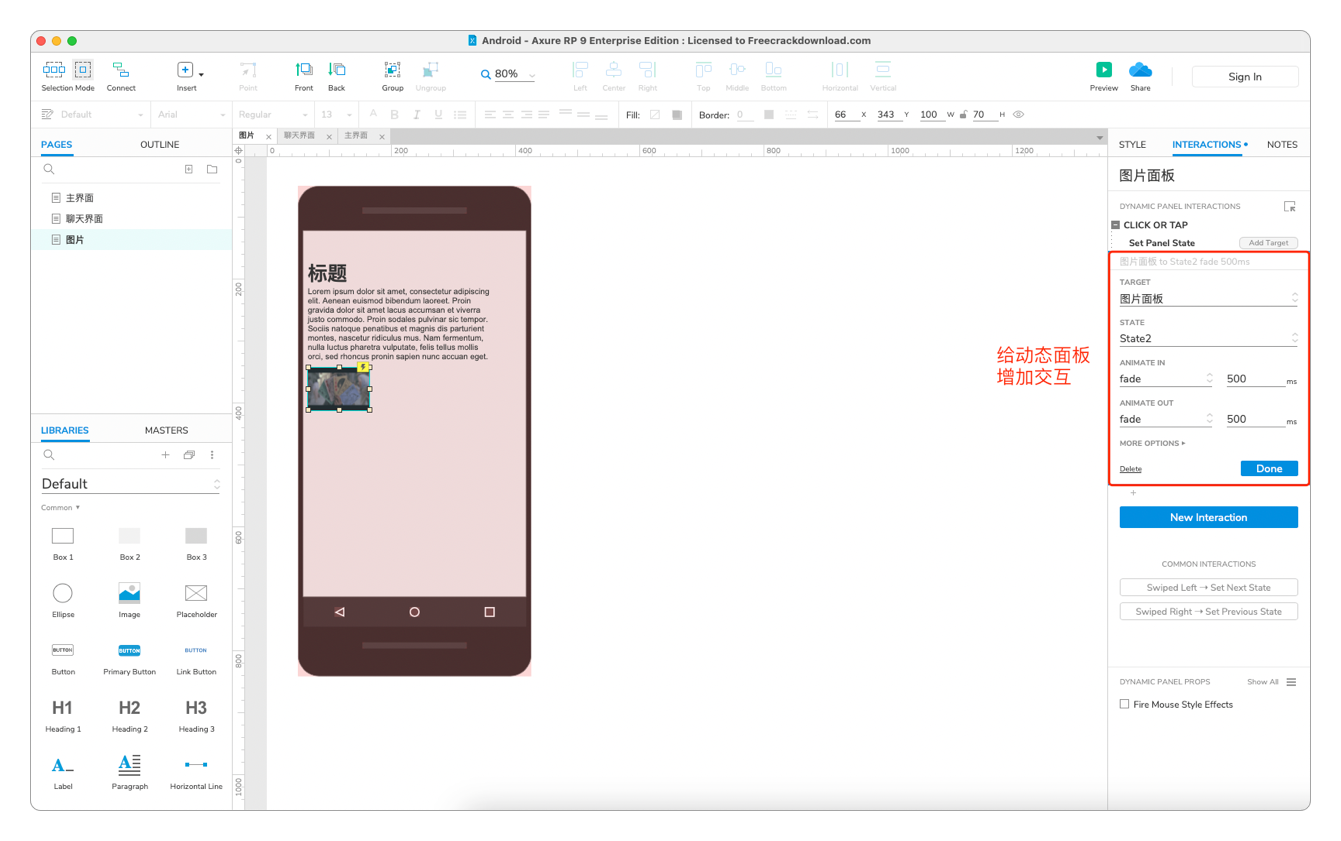Viewport: 1341px width, 841px height.
Task: Click the Sign In button
Action: click(1245, 76)
